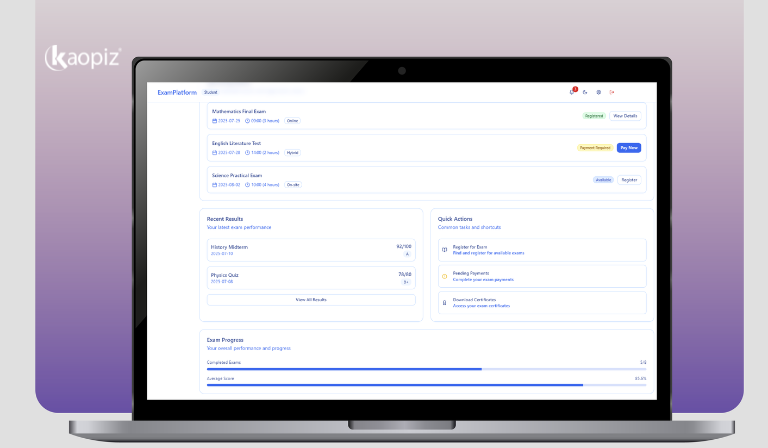The width and height of the screenshot is (768, 448).
Task: Click the Completed Exams progress bar
Action: [426, 369]
